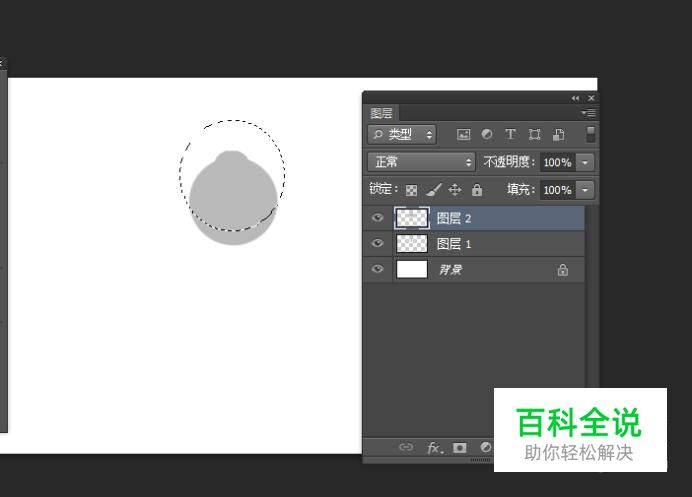Image resolution: width=692 pixels, height=497 pixels.
Task: Open the 填充 fill slider arrow
Action: 585,190
